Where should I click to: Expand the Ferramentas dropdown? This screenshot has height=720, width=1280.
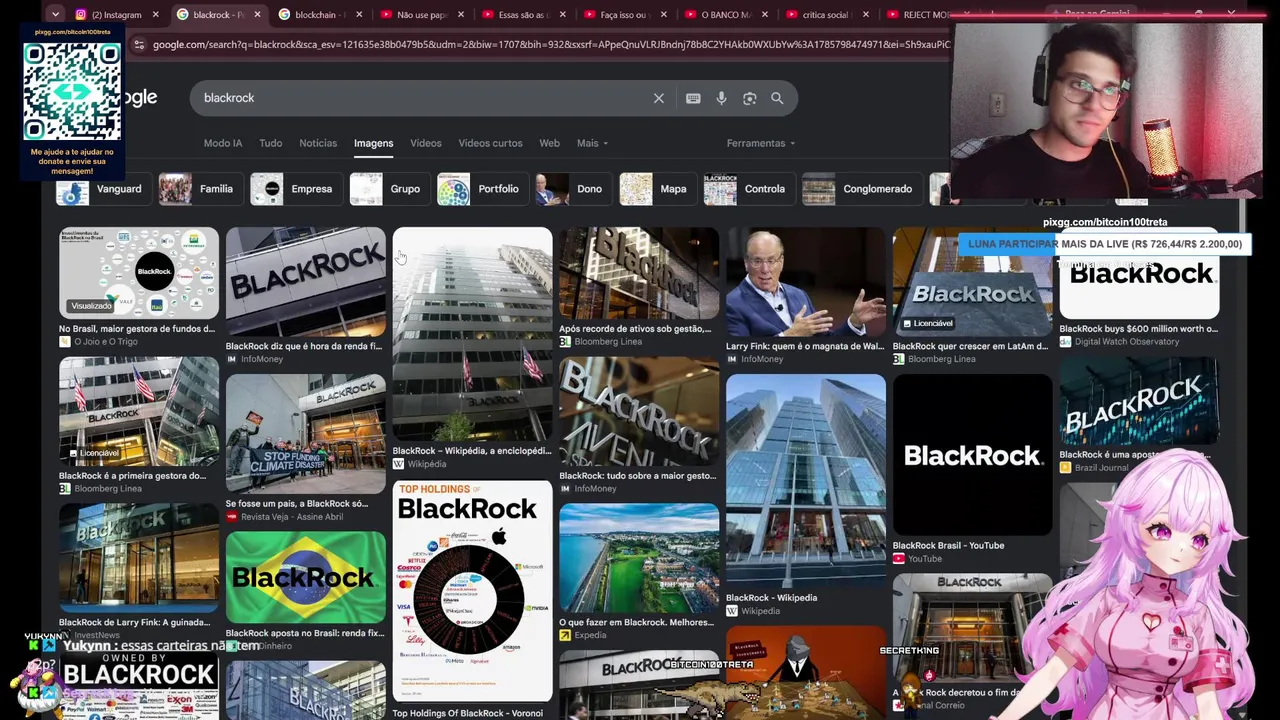[761, 143]
